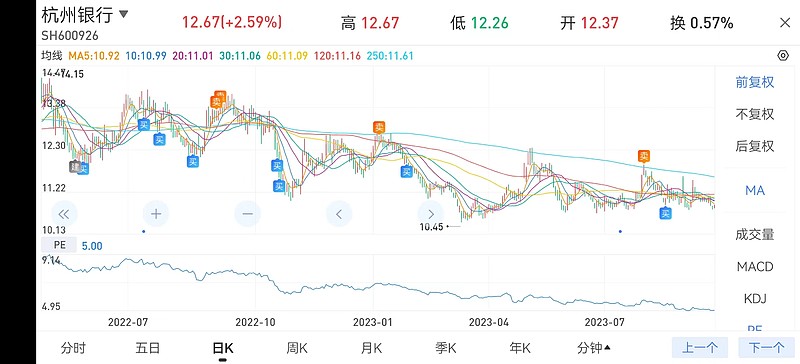The height and width of the screenshot is (364, 800).
Task: Zoom out chart with minus button
Action: [247, 214]
